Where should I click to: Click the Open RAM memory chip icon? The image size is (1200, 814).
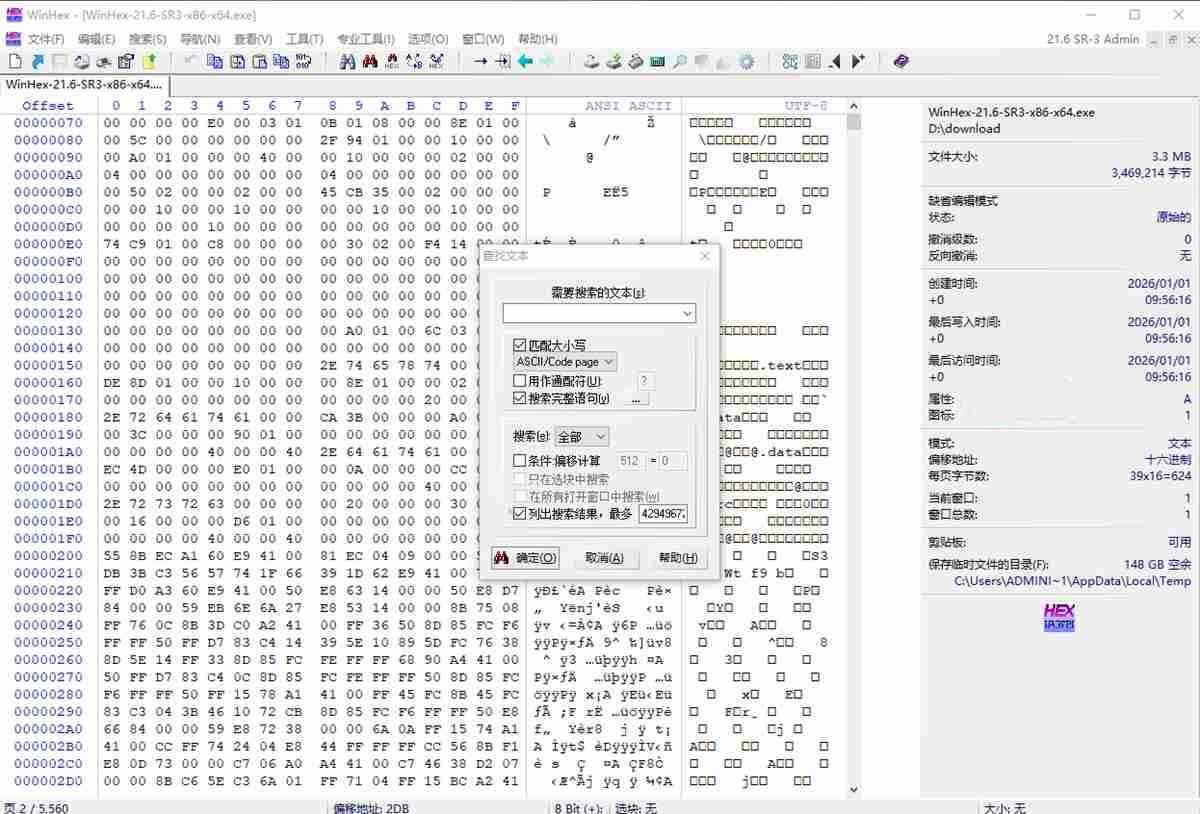coord(657,61)
